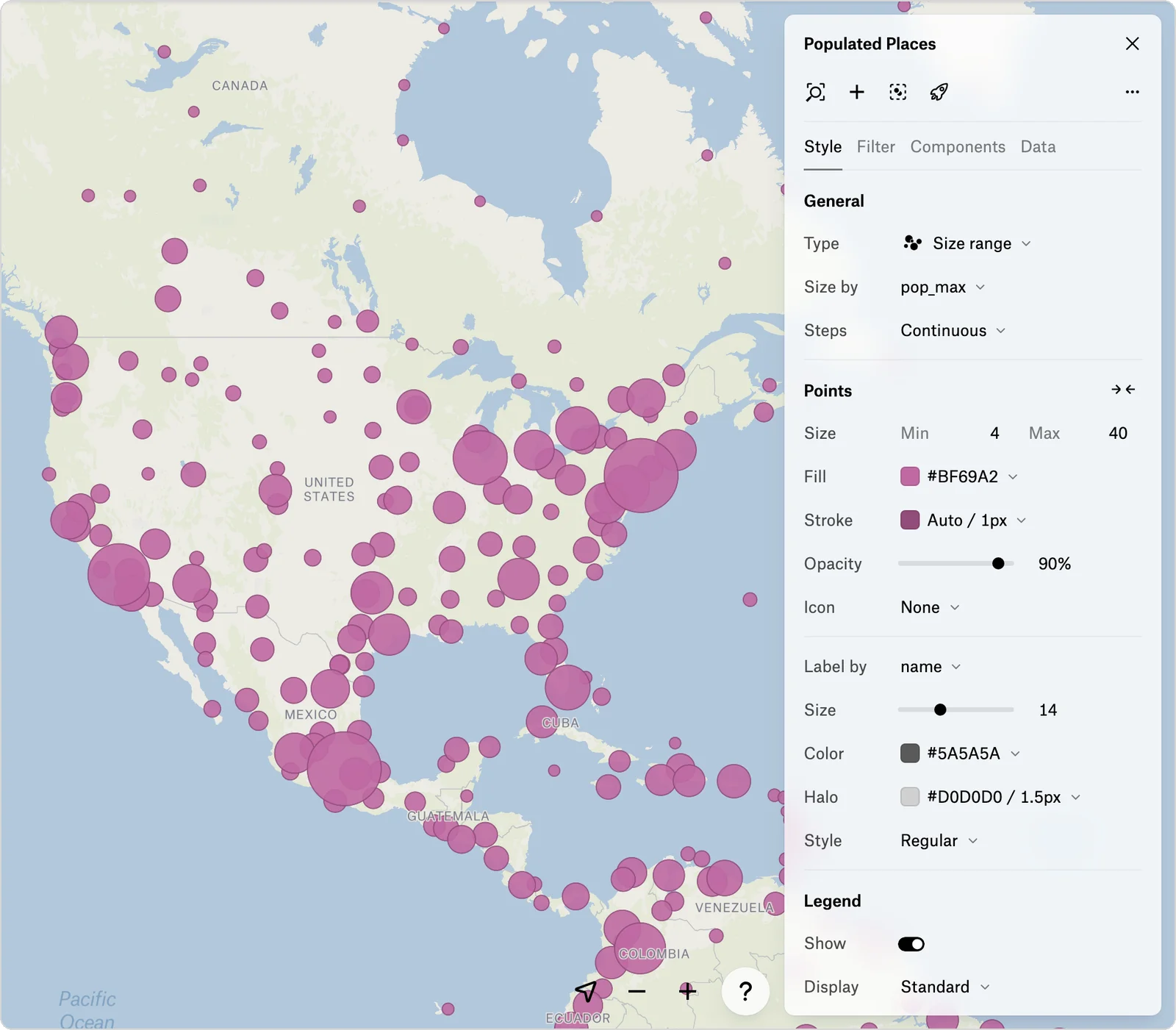
Task: Toggle the legend Show switch
Action: 911,944
